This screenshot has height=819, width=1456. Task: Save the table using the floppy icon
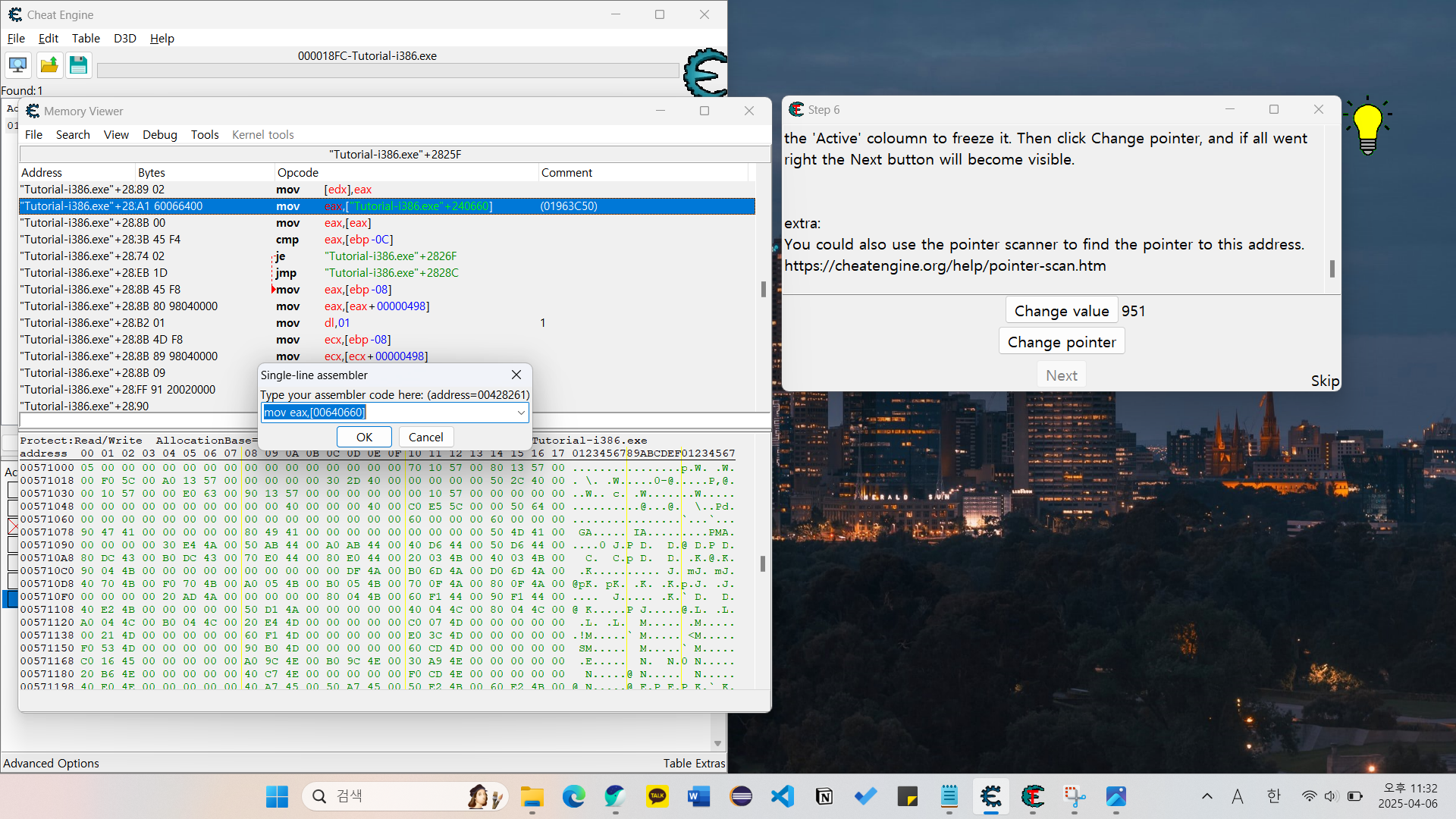[x=78, y=65]
